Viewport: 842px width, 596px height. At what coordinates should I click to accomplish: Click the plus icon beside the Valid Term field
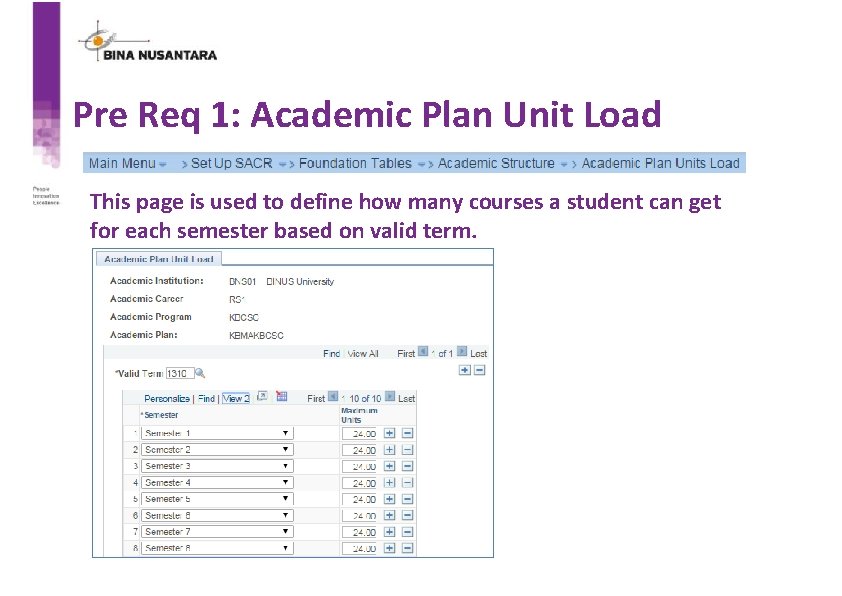click(x=464, y=369)
